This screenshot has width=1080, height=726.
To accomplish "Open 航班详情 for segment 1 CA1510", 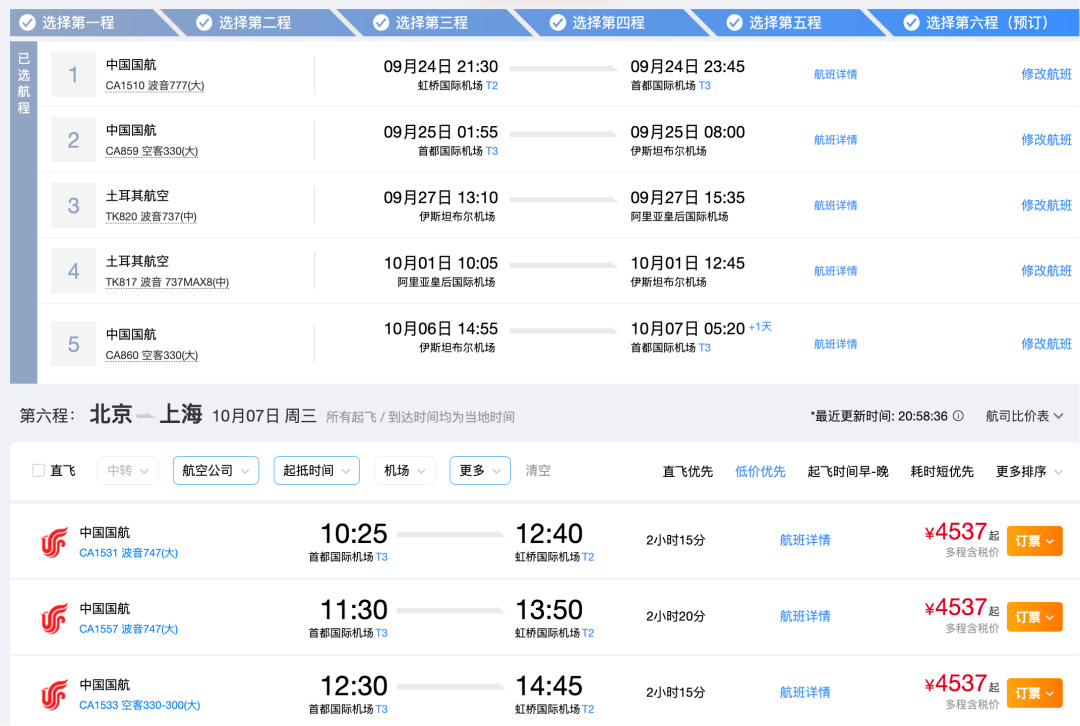I will click(x=835, y=74).
